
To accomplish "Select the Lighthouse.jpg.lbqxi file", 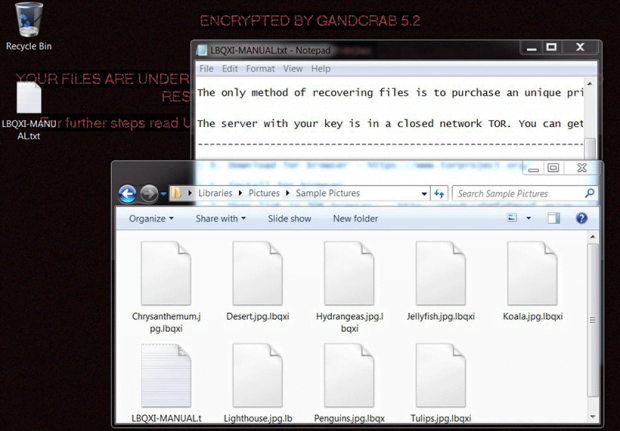I will point(257,383).
